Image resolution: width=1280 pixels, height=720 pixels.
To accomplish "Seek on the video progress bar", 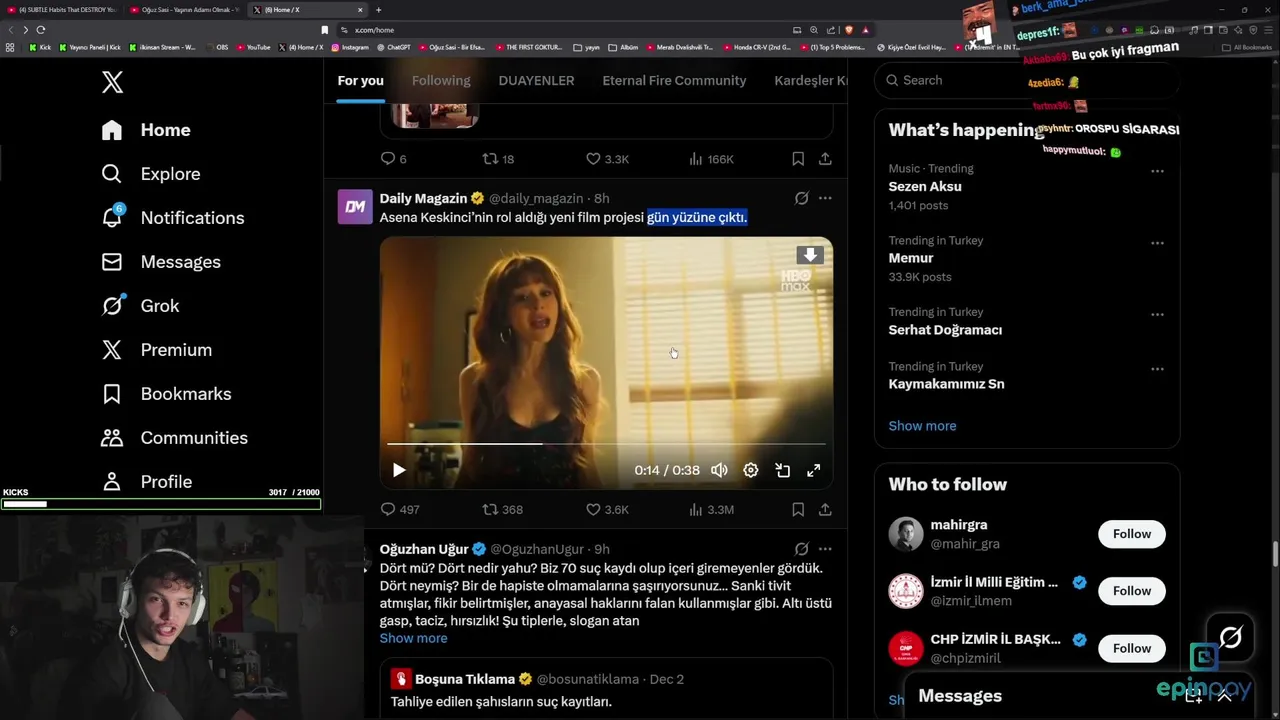I will pyautogui.click(x=606, y=443).
